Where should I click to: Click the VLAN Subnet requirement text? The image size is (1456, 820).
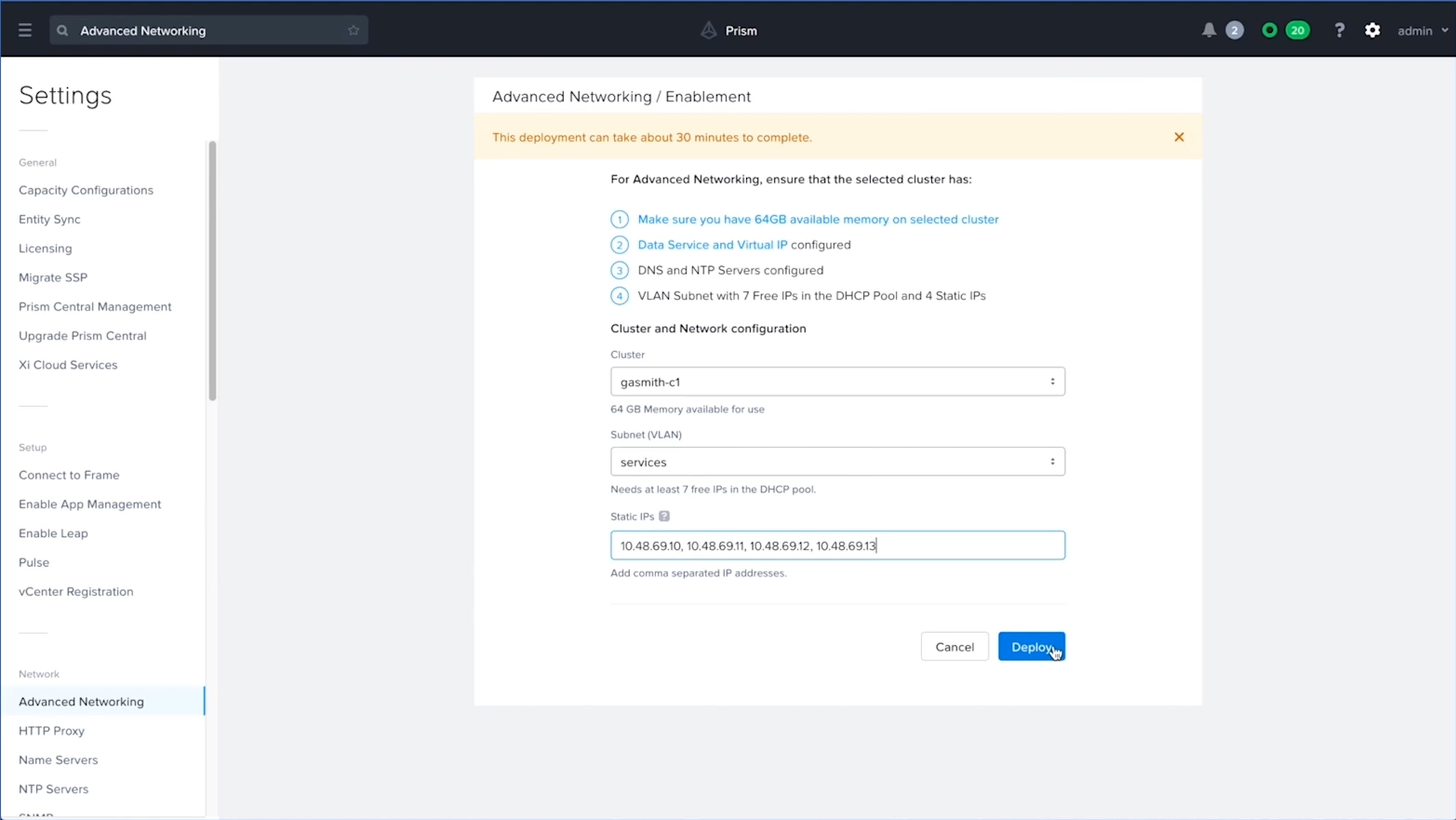(811, 296)
